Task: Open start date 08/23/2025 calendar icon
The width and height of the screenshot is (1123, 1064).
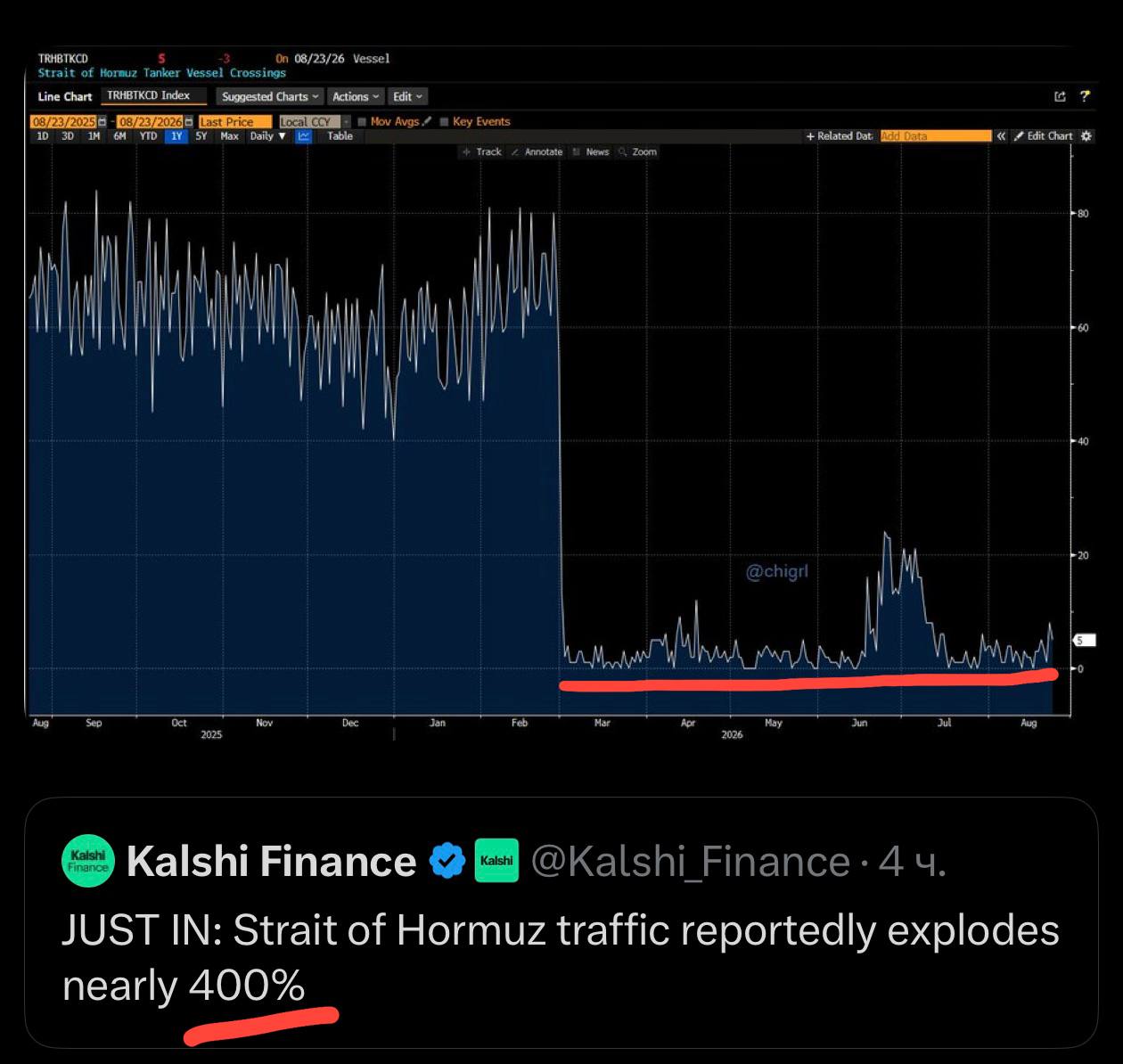Action: click(x=102, y=121)
